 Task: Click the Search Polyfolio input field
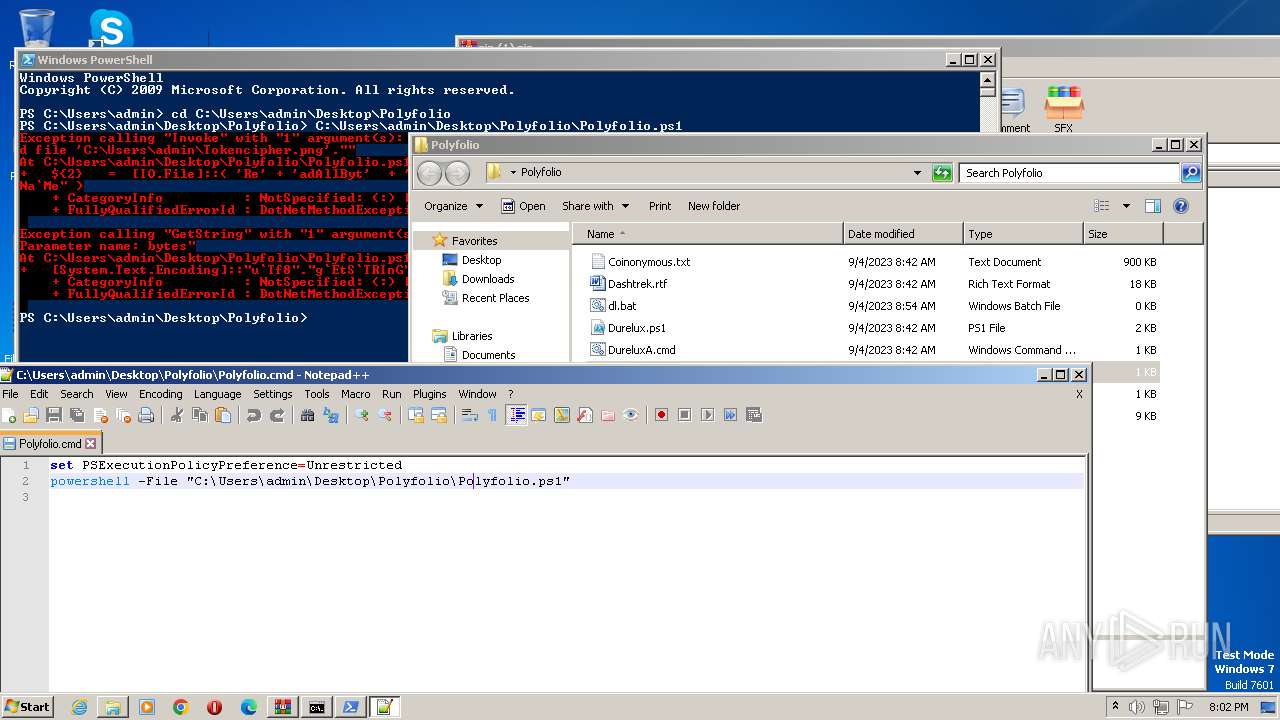1069,173
